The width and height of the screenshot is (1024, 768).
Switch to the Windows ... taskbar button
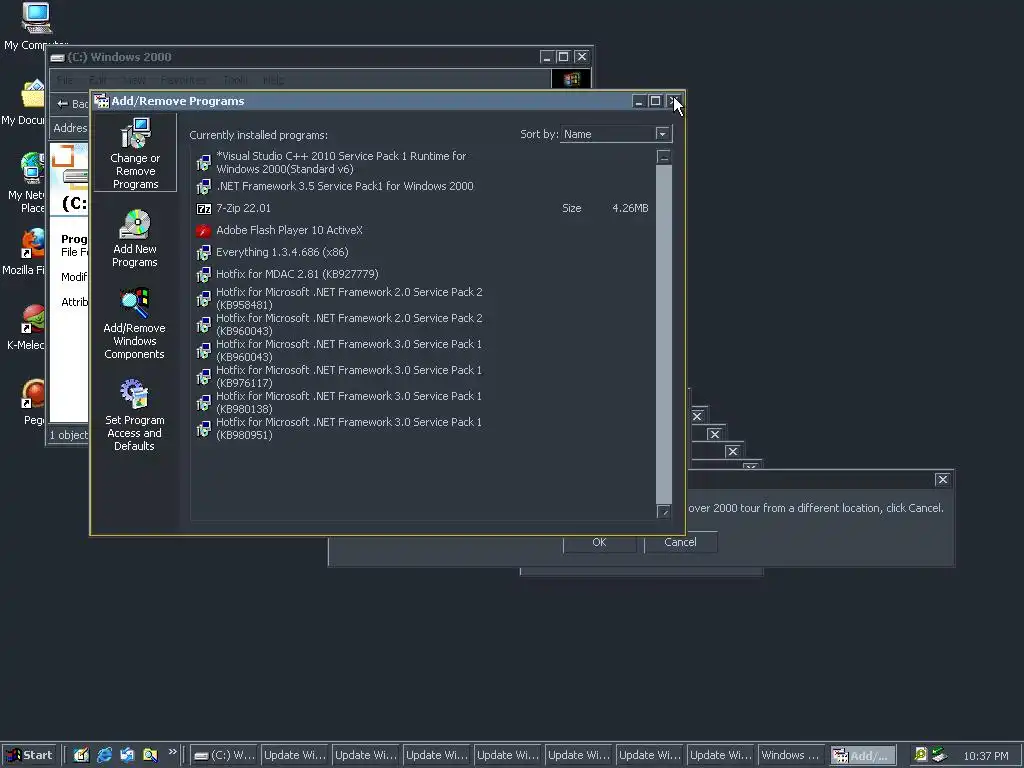pos(790,755)
